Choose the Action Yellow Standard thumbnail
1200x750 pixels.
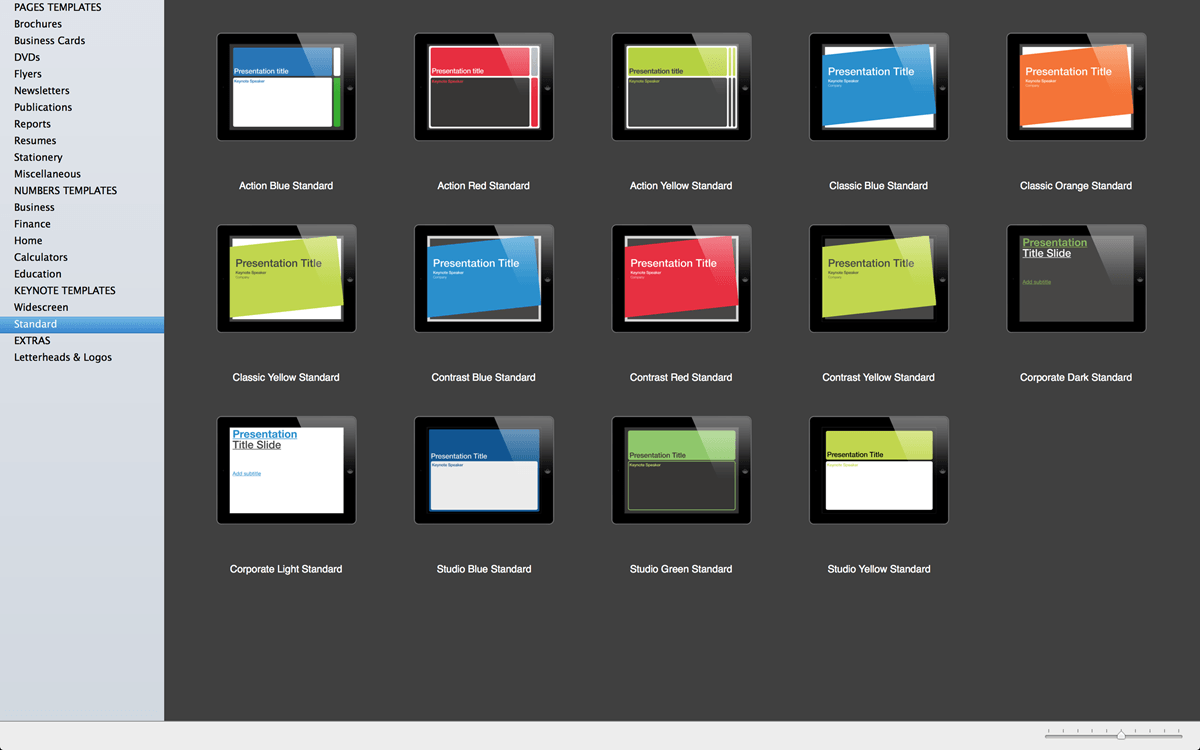(x=681, y=87)
